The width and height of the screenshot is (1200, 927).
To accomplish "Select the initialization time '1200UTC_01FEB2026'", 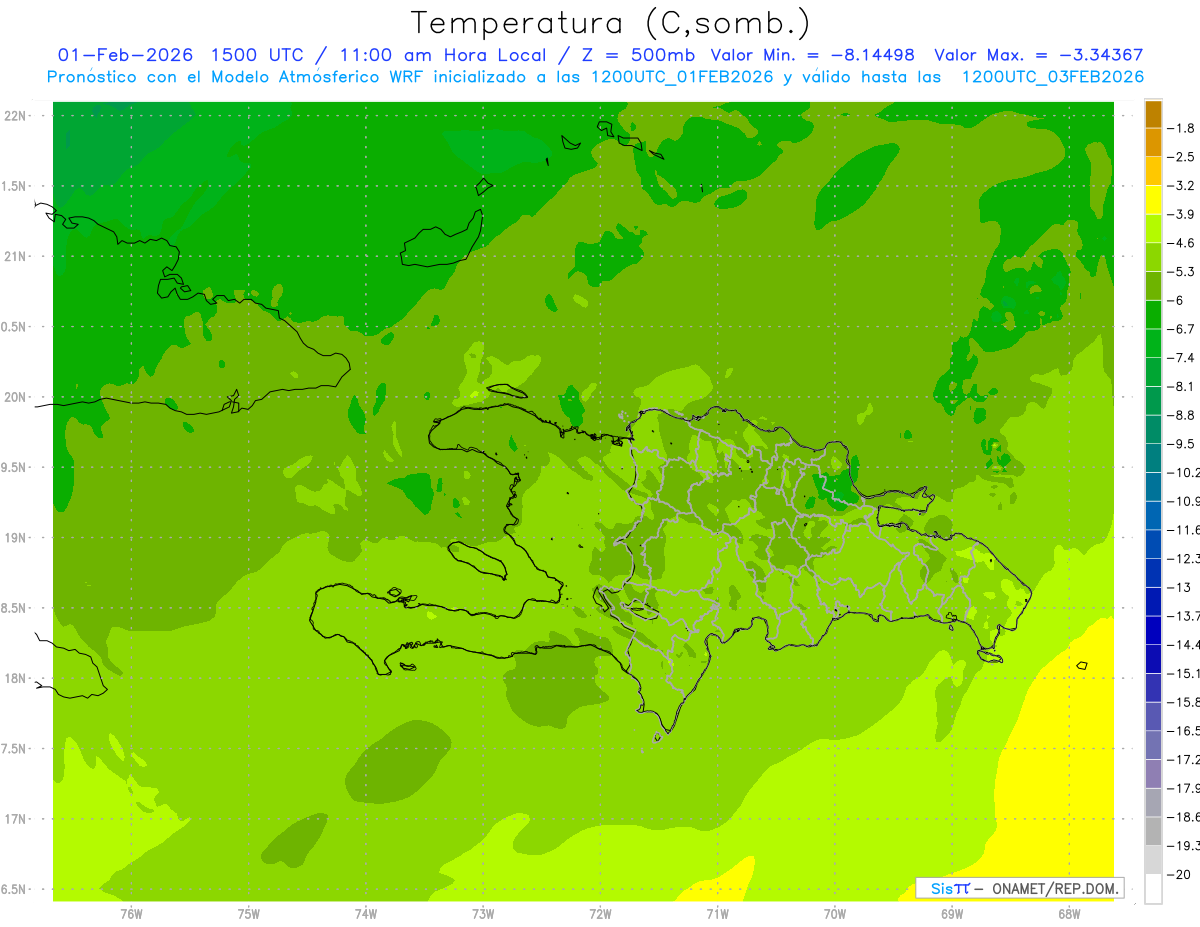I will click(x=682, y=77).
